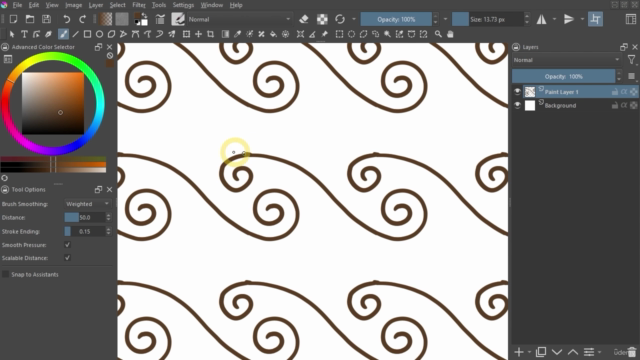This screenshot has width=640, height=360.
Task: Float the Tool Options docker
Action: point(98,189)
